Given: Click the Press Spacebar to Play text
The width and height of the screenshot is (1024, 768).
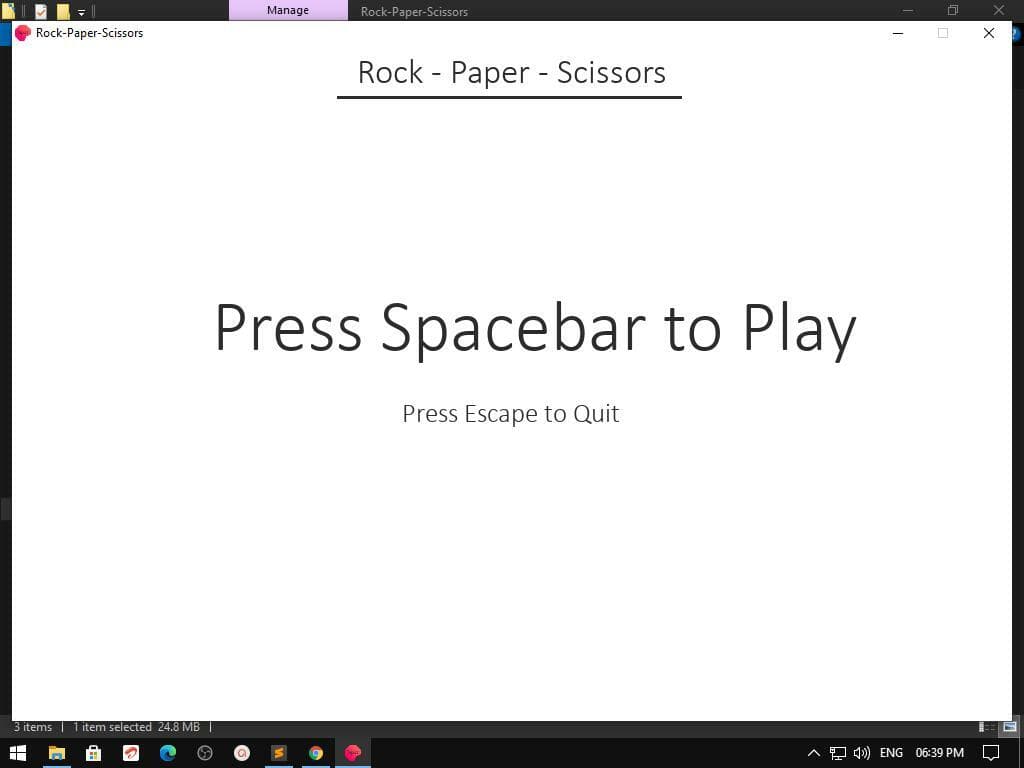Looking at the screenshot, I should 535,328.
